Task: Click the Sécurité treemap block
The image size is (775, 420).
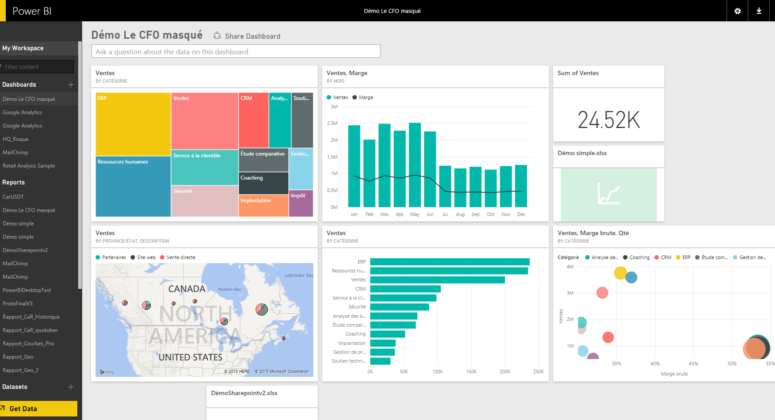Action: click(x=205, y=201)
